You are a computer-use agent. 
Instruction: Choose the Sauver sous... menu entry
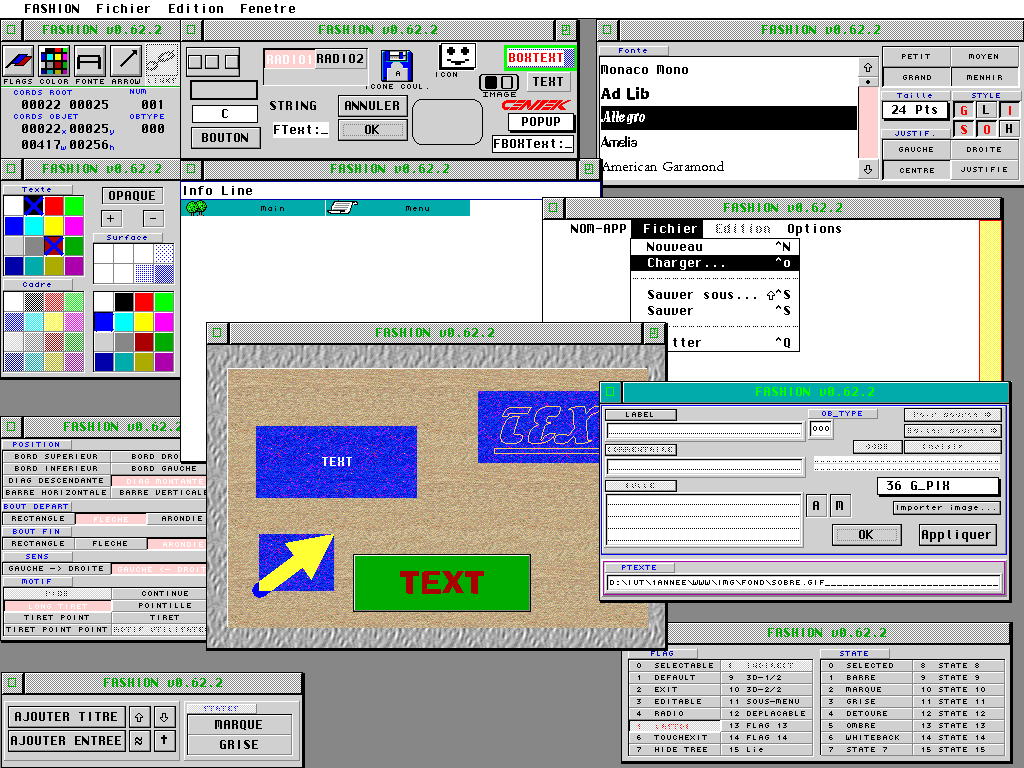(715, 295)
